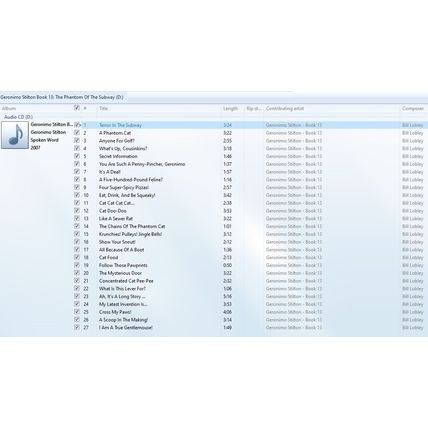Select the track All Because Of A Boot

tap(122, 249)
